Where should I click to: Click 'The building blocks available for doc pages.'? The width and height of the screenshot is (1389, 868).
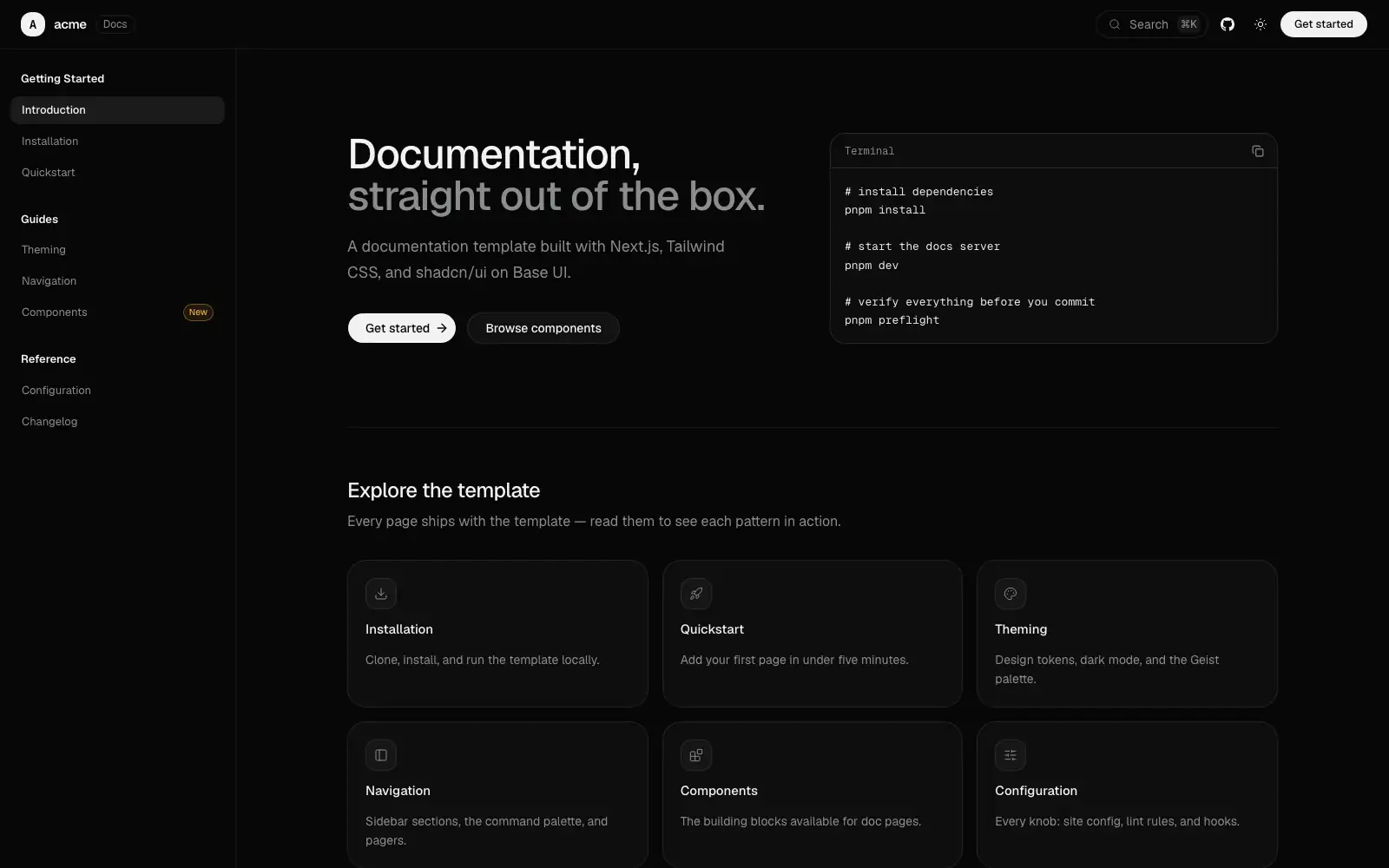pyautogui.click(x=800, y=821)
